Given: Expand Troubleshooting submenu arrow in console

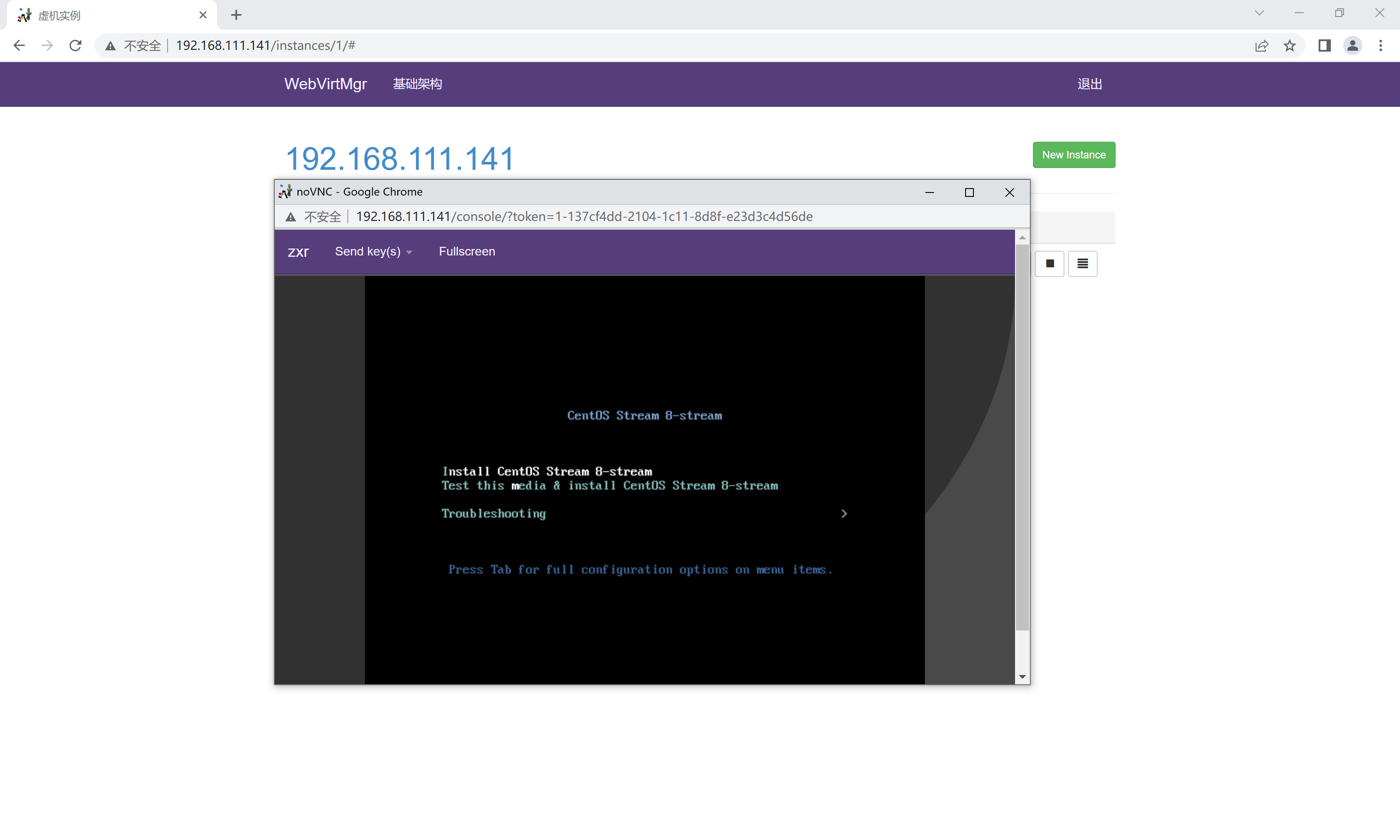Looking at the screenshot, I should click(844, 513).
